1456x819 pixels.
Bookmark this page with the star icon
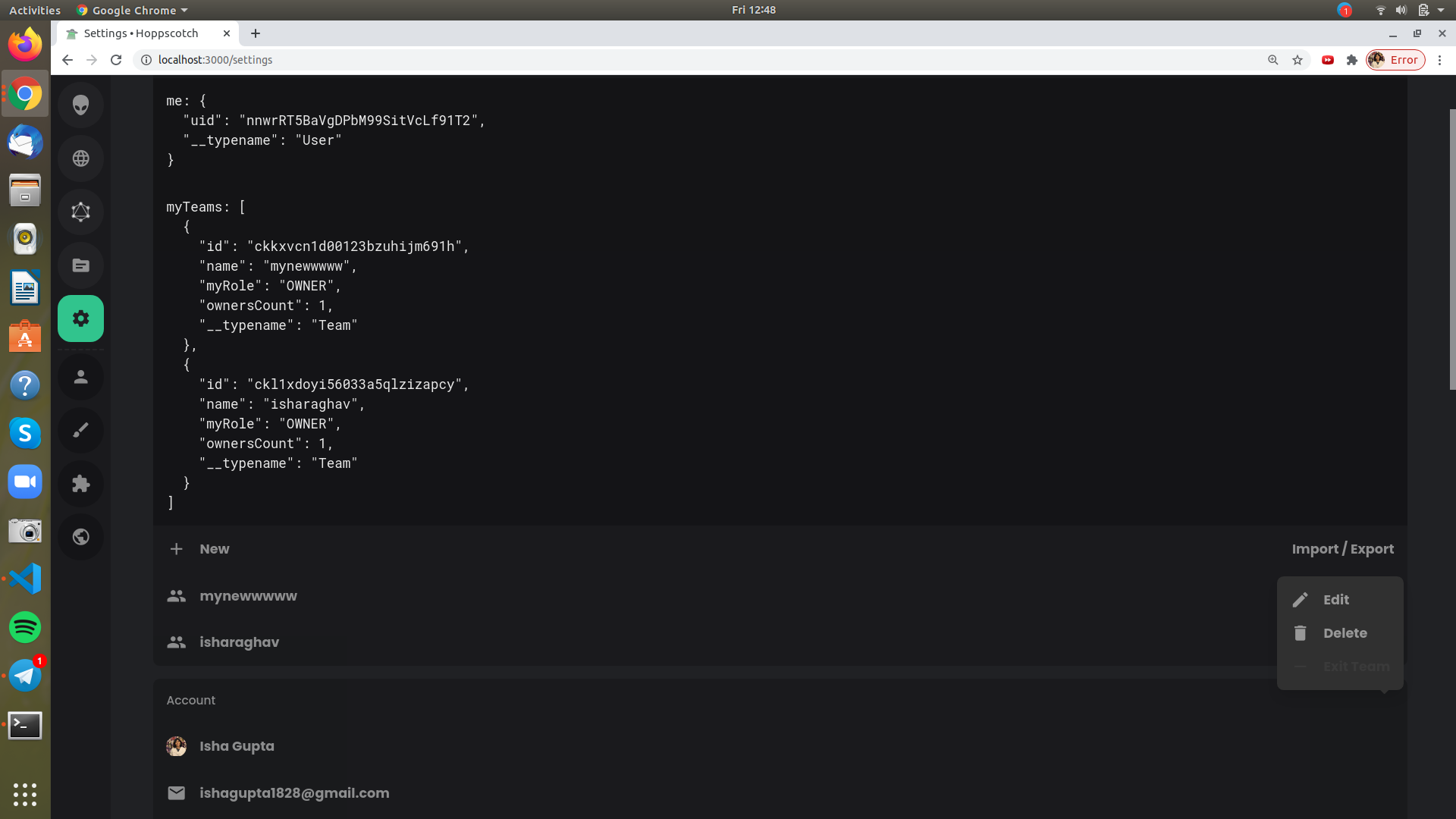(x=1298, y=60)
